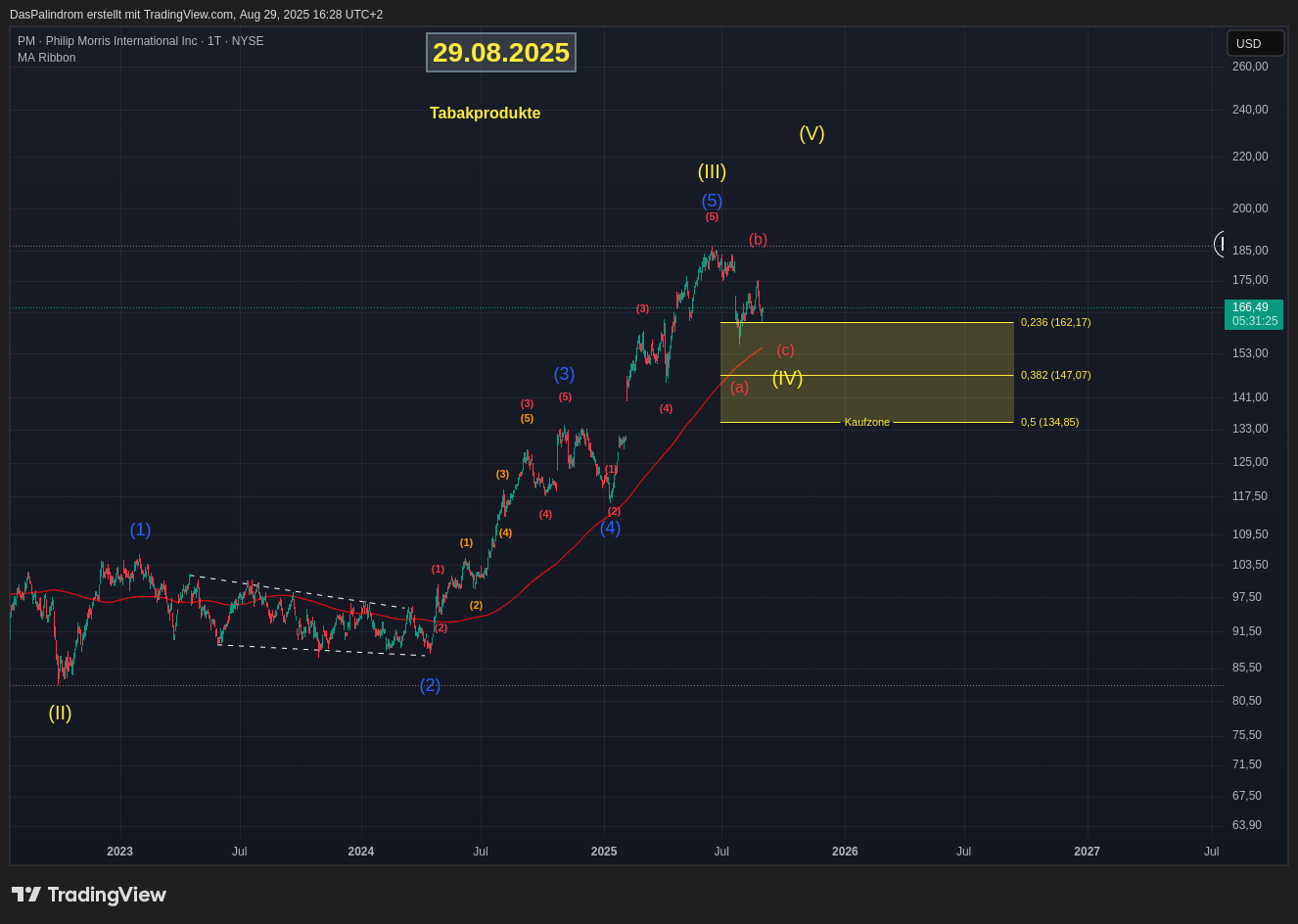
Task: Click the PM Philip Morris symbol title
Action: pyautogui.click(x=140, y=41)
